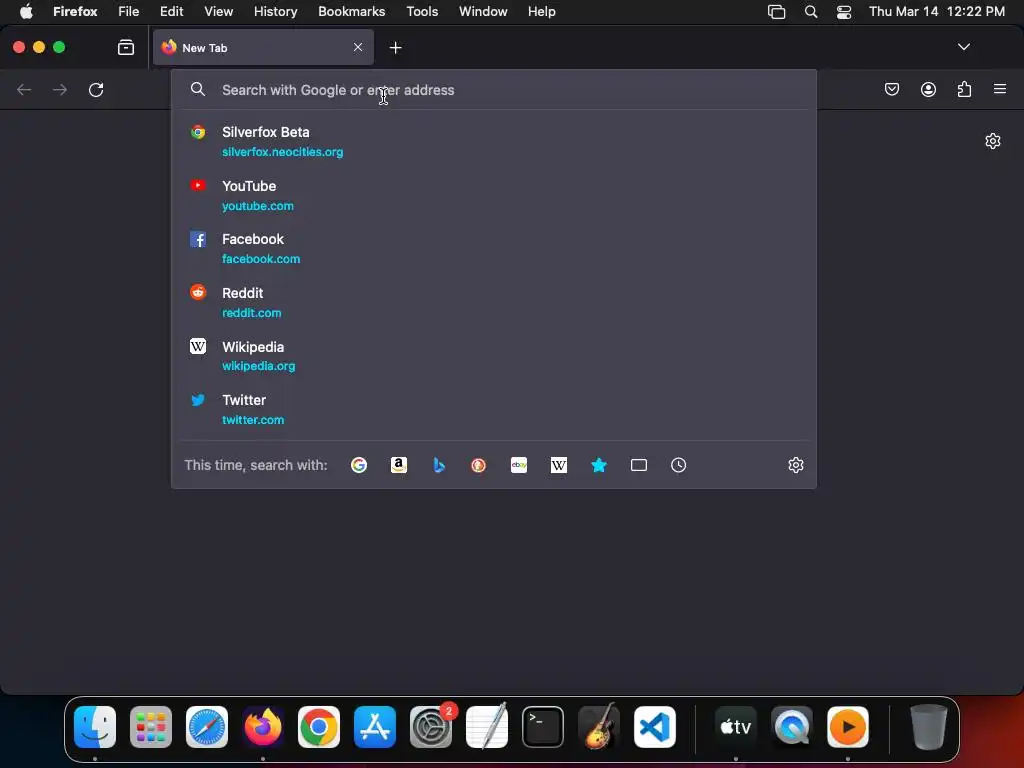Open a new tab with plus
Image resolution: width=1024 pixels, height=768 pixels.
click(x=395, y=48)
